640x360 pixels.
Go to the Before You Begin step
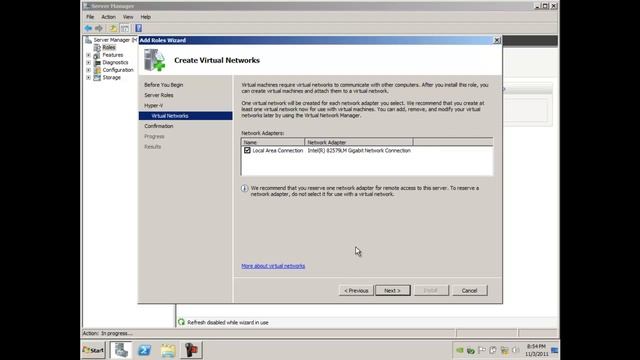coord(164,85)
